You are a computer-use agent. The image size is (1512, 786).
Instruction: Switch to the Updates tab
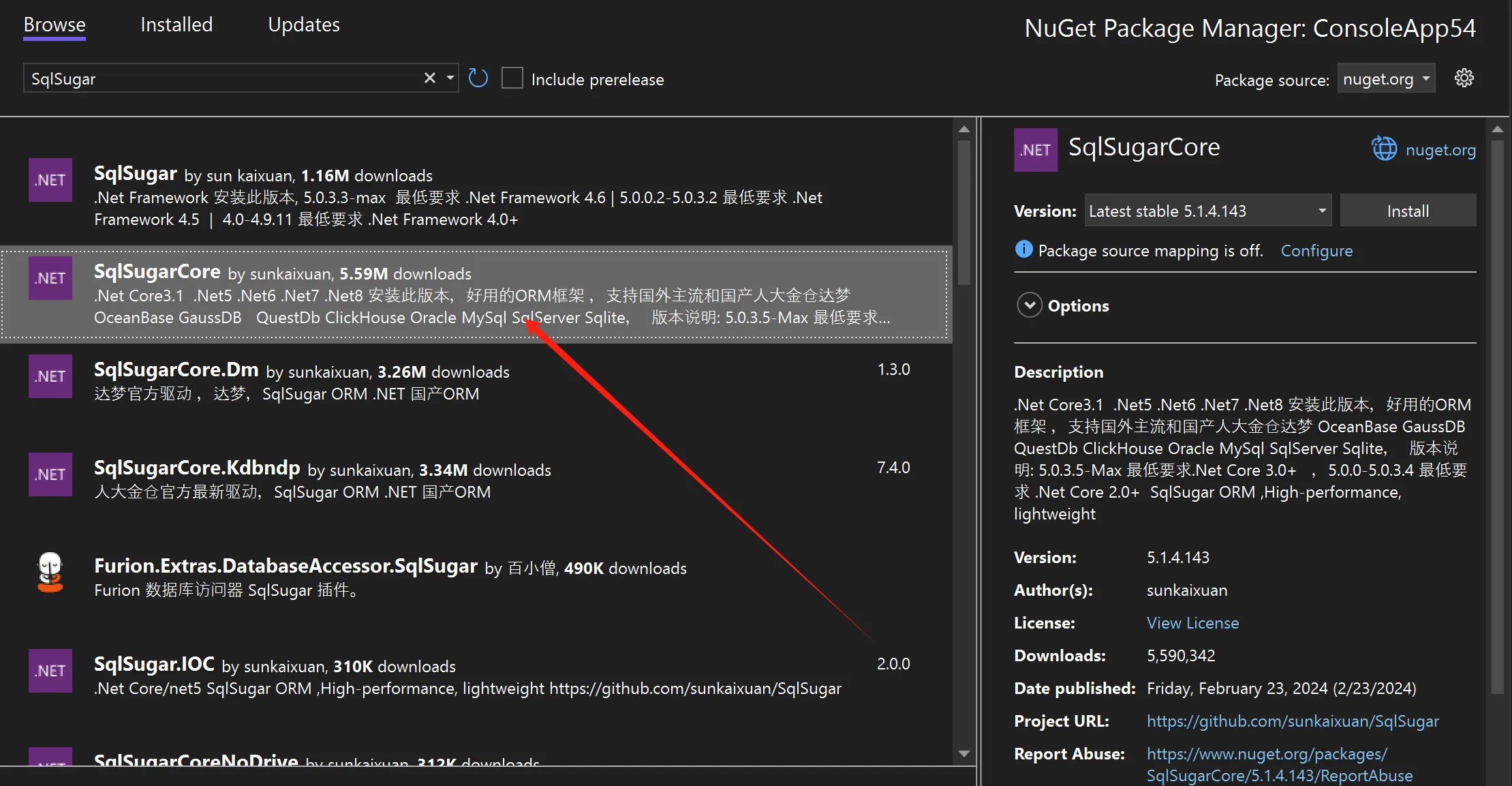[x=303, y=25]
